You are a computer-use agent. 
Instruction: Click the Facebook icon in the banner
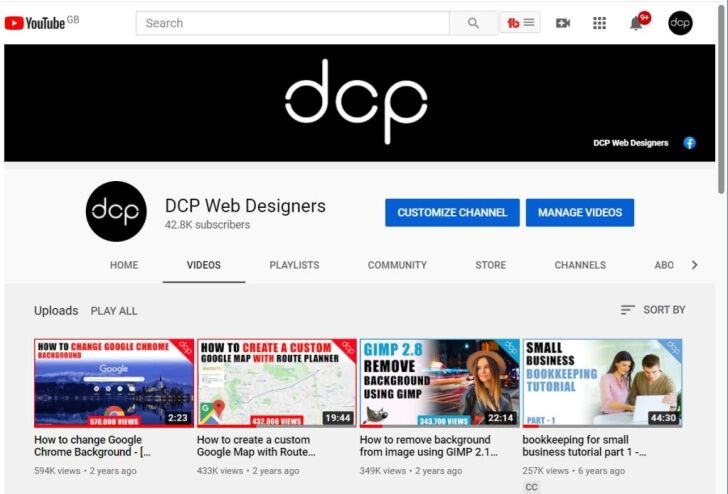click(689, 143)
